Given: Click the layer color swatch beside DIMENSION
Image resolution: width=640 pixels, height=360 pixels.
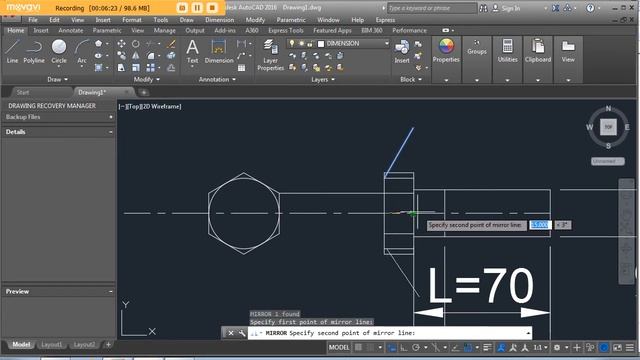Looking at the screenshot, I should (x=321, y=44).
